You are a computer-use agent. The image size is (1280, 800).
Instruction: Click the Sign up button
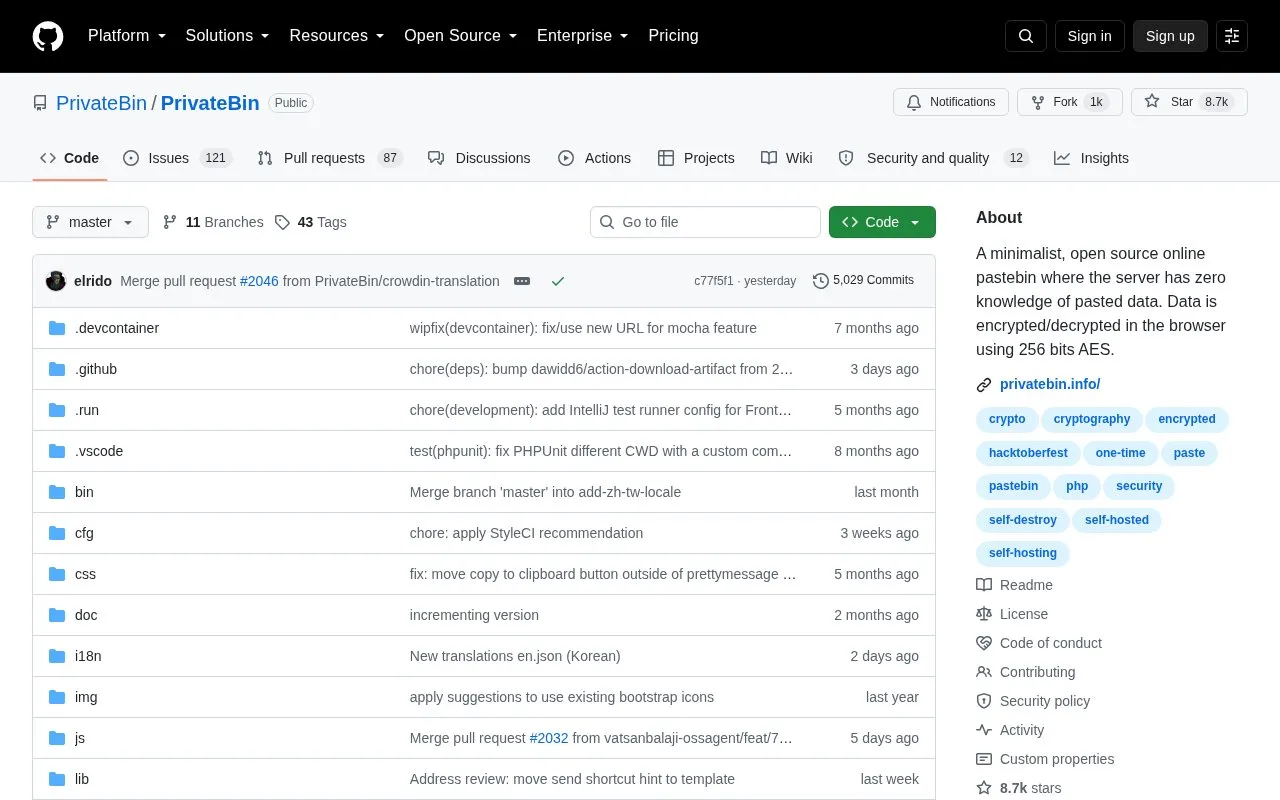pyautogui.click(x=1170, y=36)
